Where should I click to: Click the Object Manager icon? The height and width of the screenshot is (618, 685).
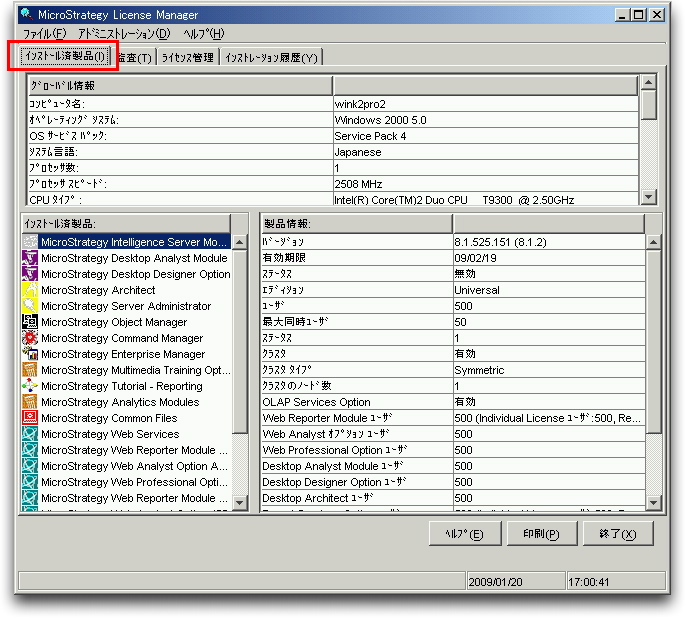point(30,322)
